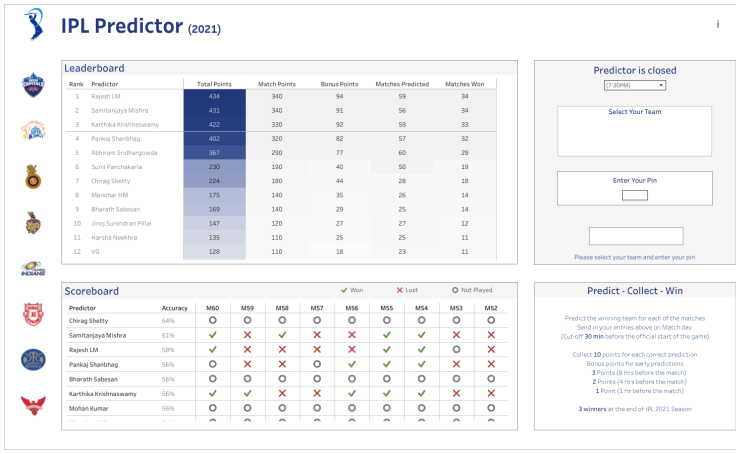Click Samitanjaya Mishra's M60 won checkmark
Image resolution: width=736 pixels, height=454 pixels.
click(213, 335)
